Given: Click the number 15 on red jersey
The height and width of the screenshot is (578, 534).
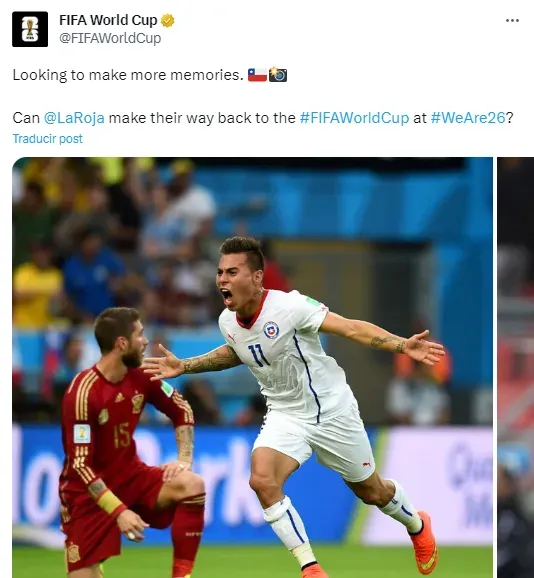Looking at the screenshot, I should tap(122, 435).
